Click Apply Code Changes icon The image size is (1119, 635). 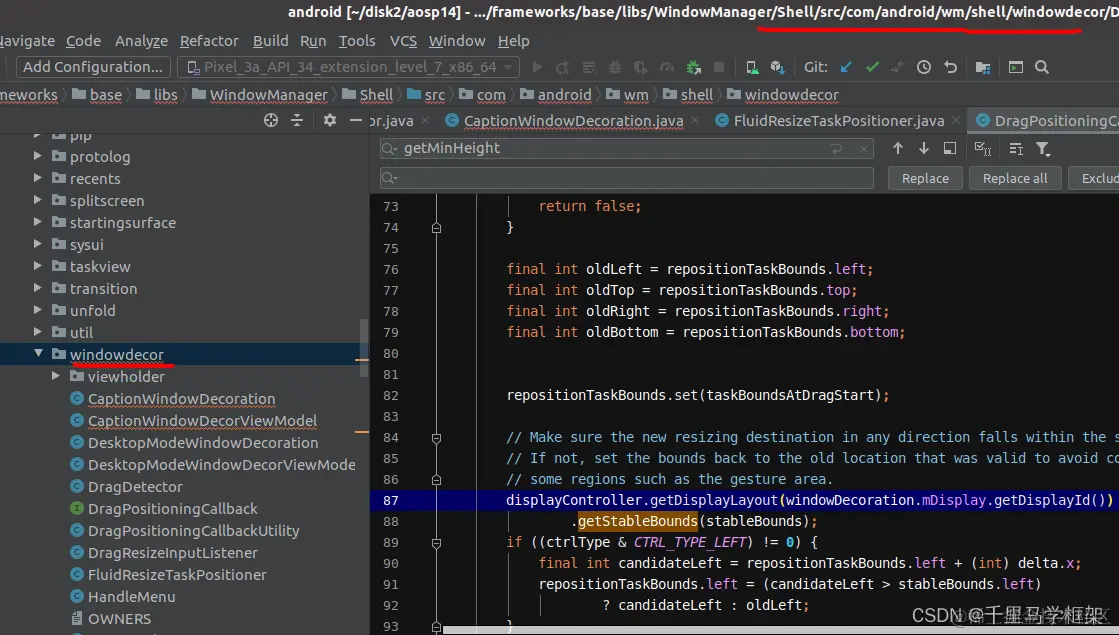pyautogui.click(x=589, y=67)
